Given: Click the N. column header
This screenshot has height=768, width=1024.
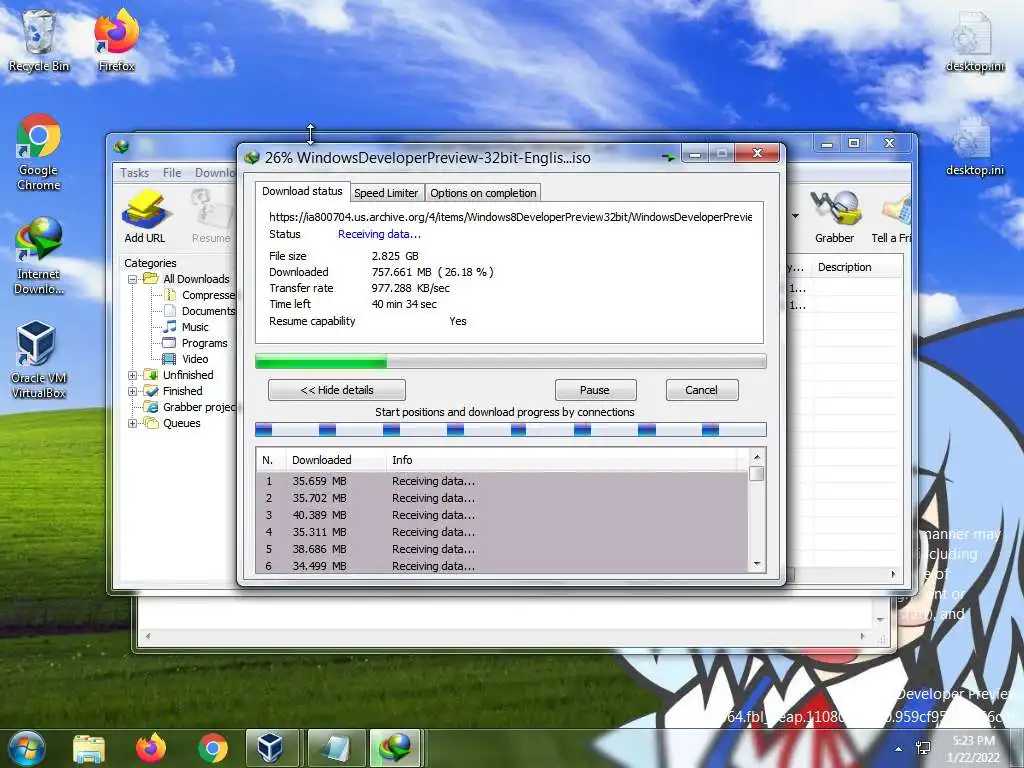Looking at the screenshot, I should [271, 460].
